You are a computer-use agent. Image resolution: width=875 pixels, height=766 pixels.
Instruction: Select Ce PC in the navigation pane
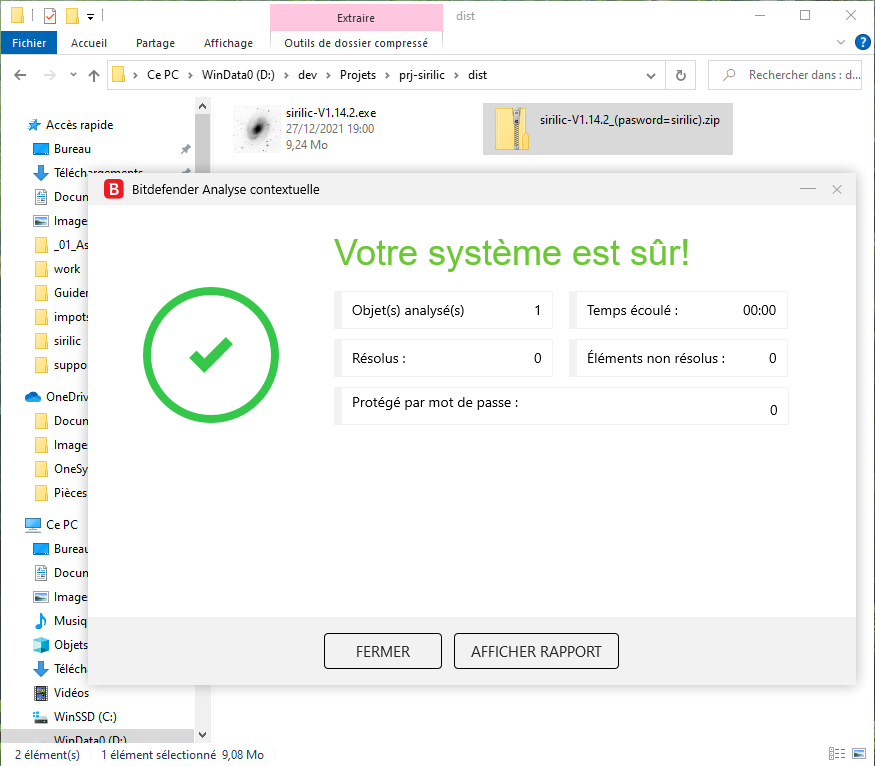tap(61, 524)
